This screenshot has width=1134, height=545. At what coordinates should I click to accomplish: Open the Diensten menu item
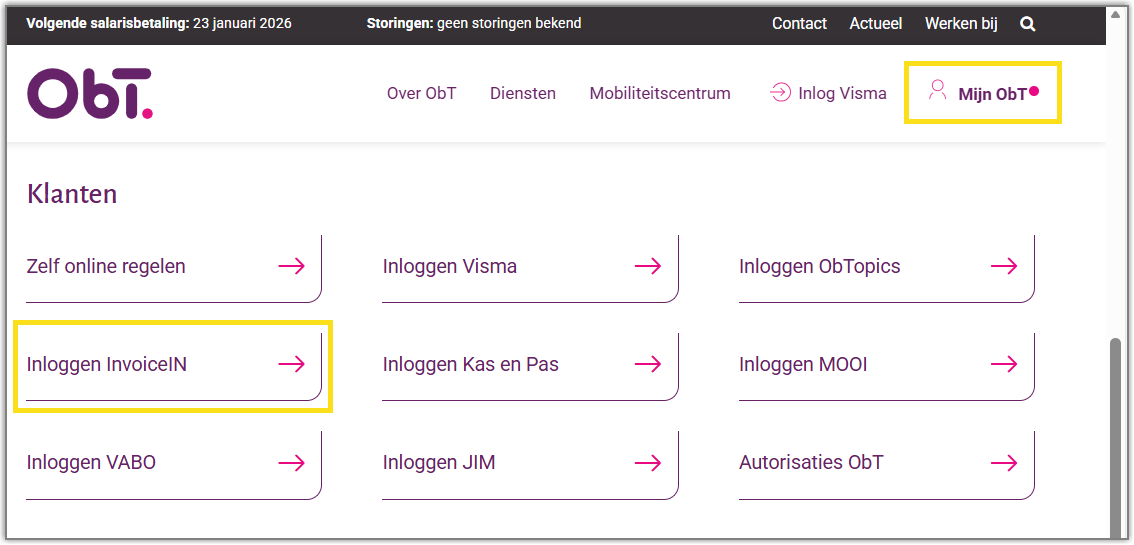point(523,93)
